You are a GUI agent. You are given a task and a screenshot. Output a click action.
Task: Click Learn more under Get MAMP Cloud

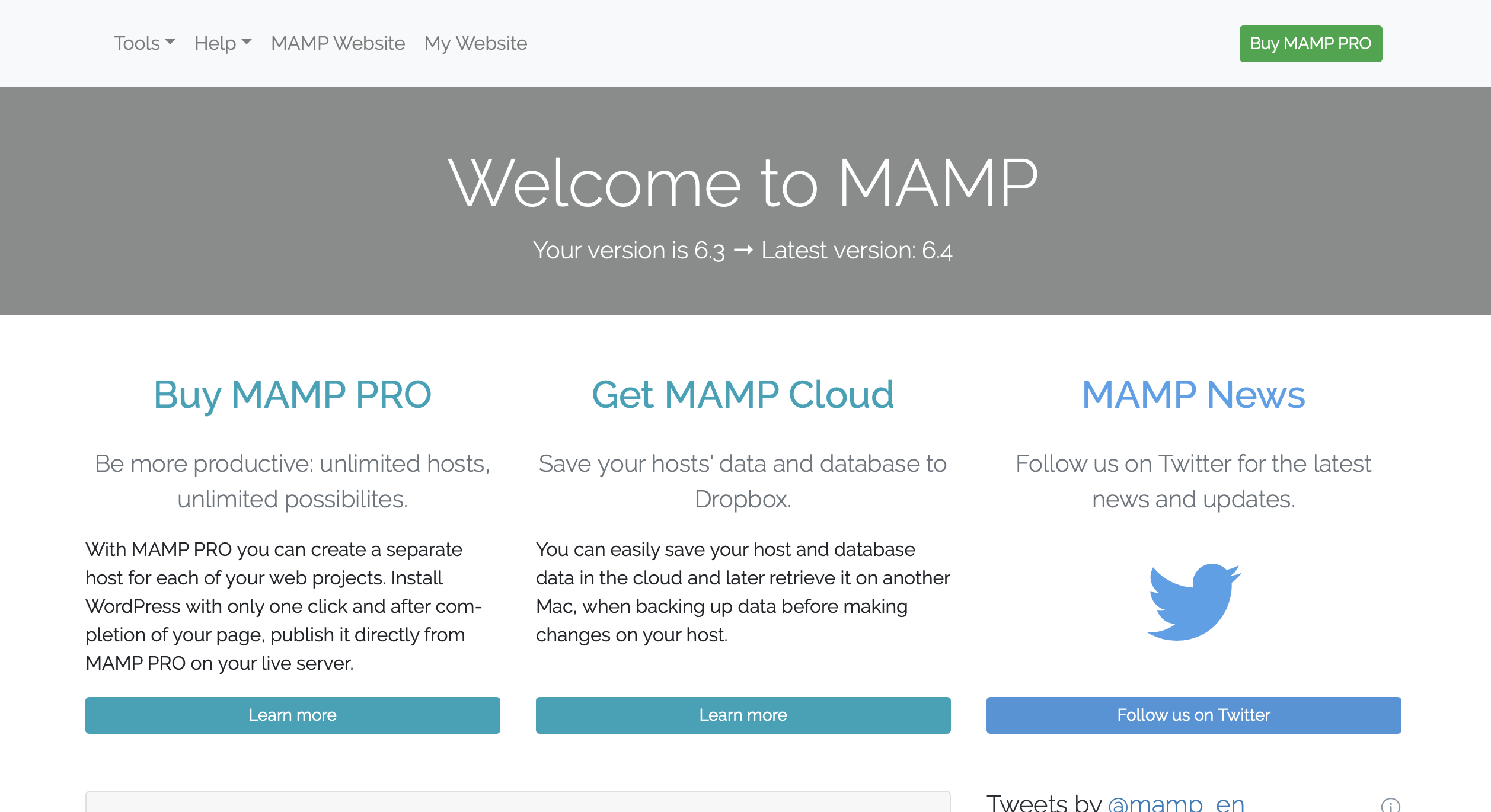click(x=743, y=715)
